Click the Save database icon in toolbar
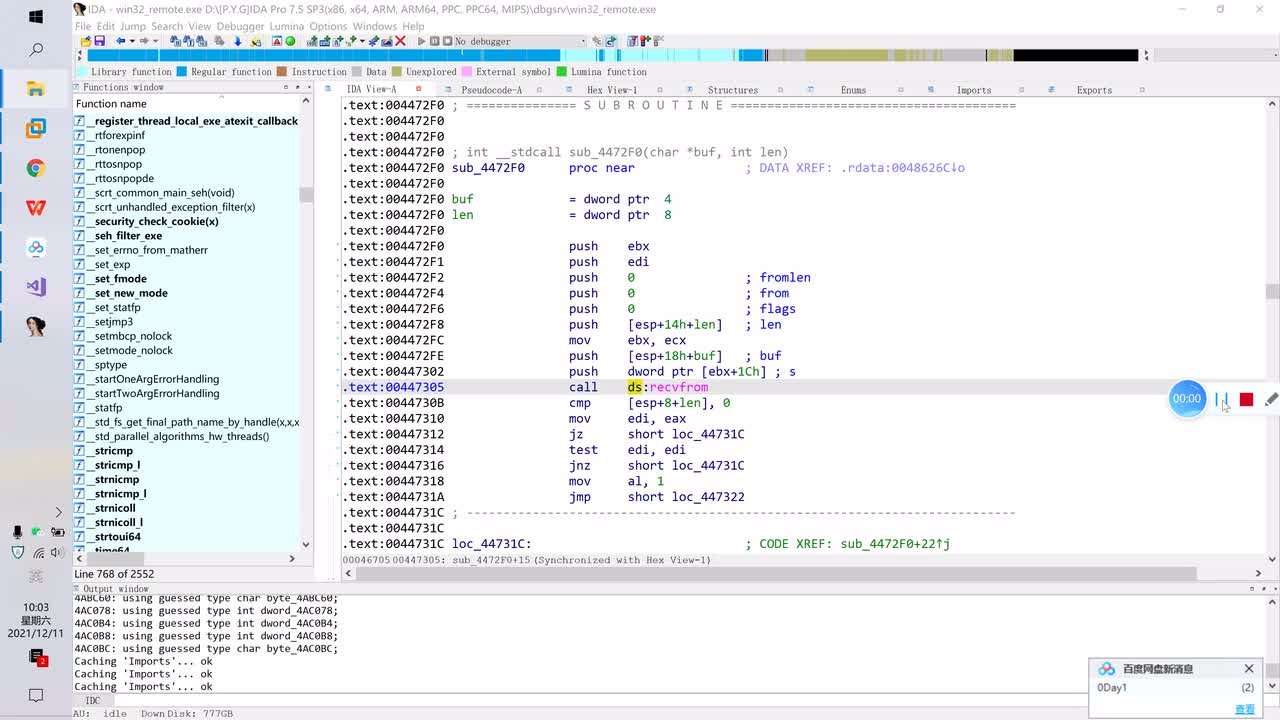This screenshot has width=1280, height=720. [x=99, y=41]
